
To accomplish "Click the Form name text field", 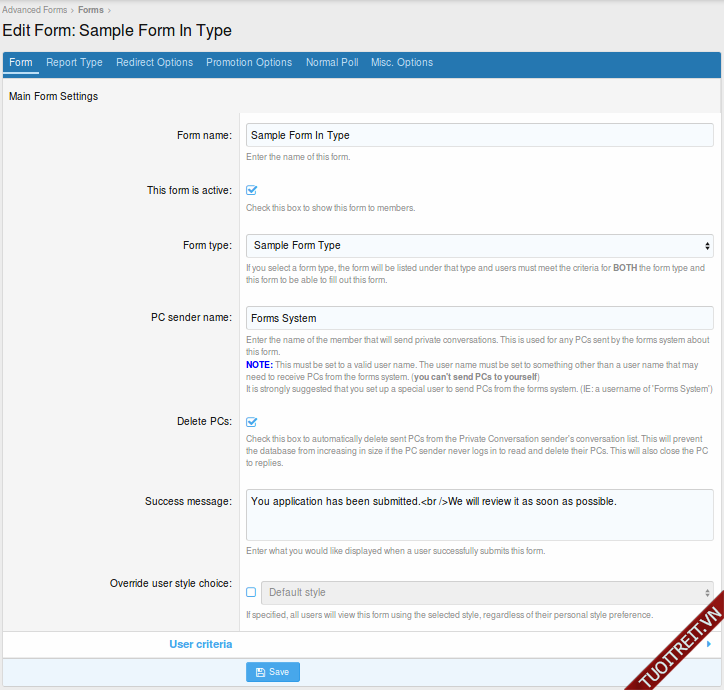I will click(x=479, y=135).
